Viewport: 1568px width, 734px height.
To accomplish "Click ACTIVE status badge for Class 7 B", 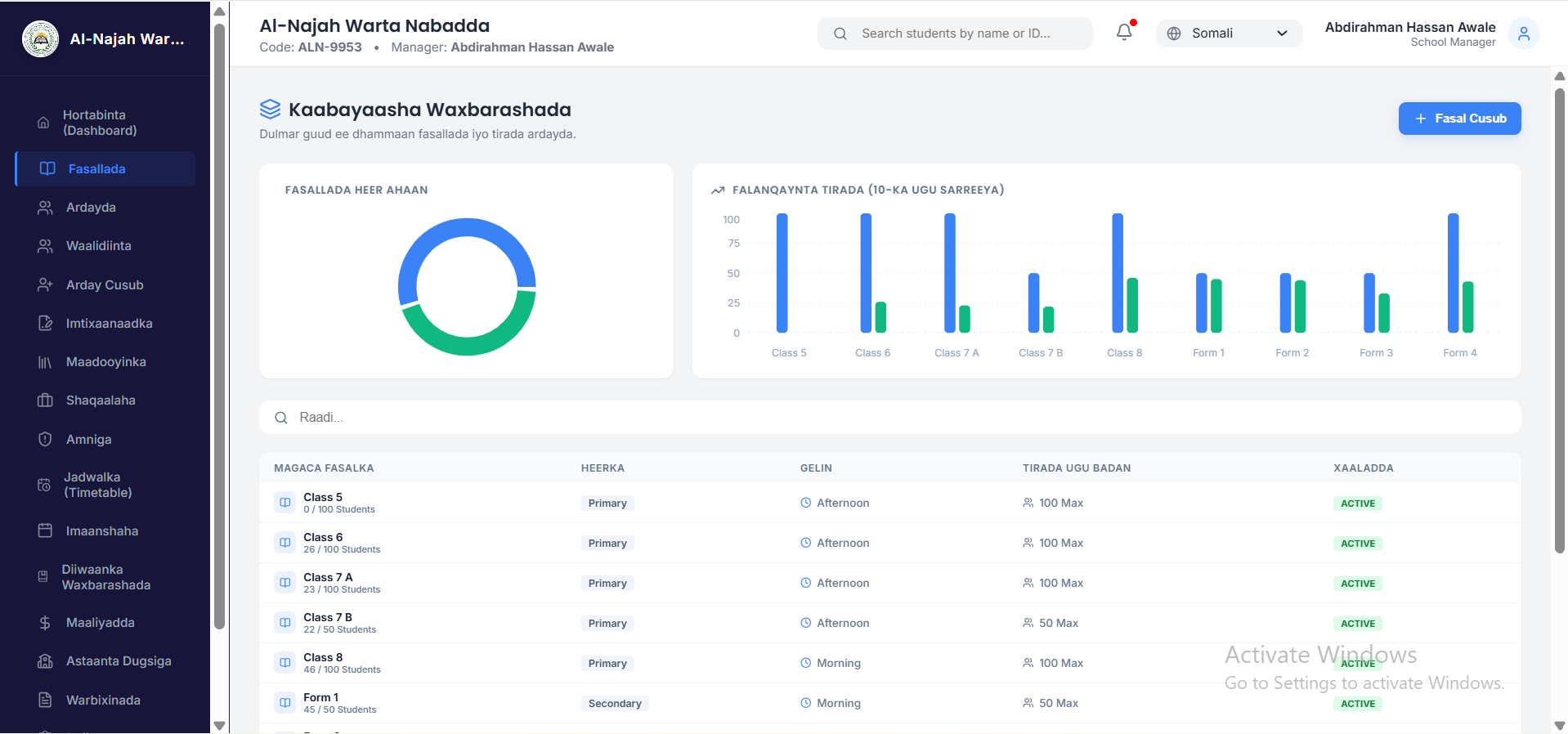I will pyautogui.click(x=1357, y=624).
